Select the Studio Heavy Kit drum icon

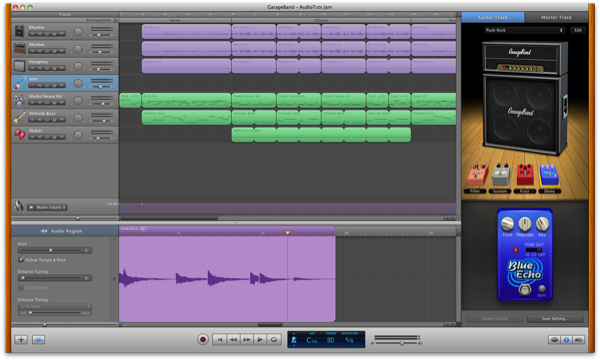(19, 100)
